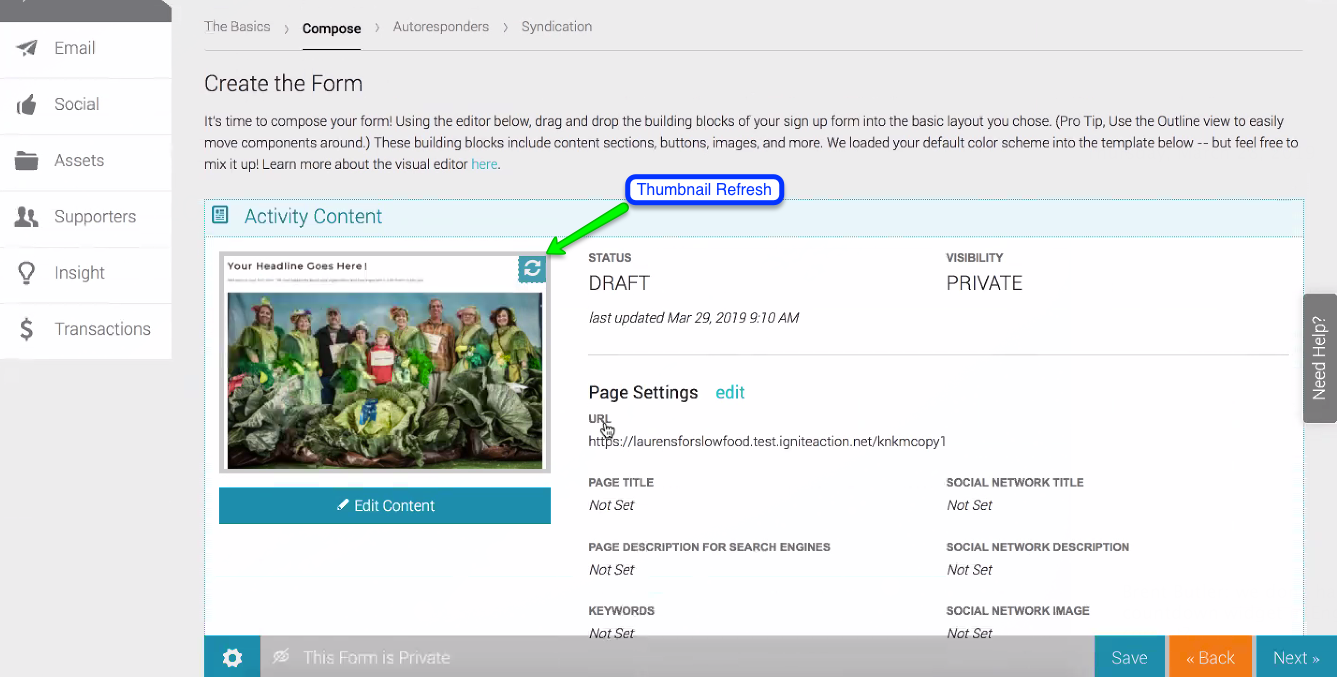Go to the Syndication step
Screen dimensions: 1337x677
click(557, 27)
